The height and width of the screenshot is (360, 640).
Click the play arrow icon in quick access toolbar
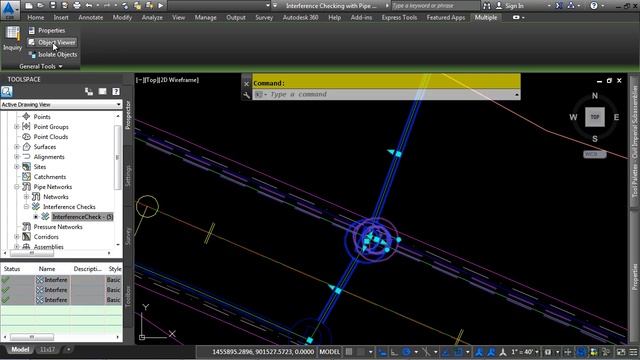[161, 6]
